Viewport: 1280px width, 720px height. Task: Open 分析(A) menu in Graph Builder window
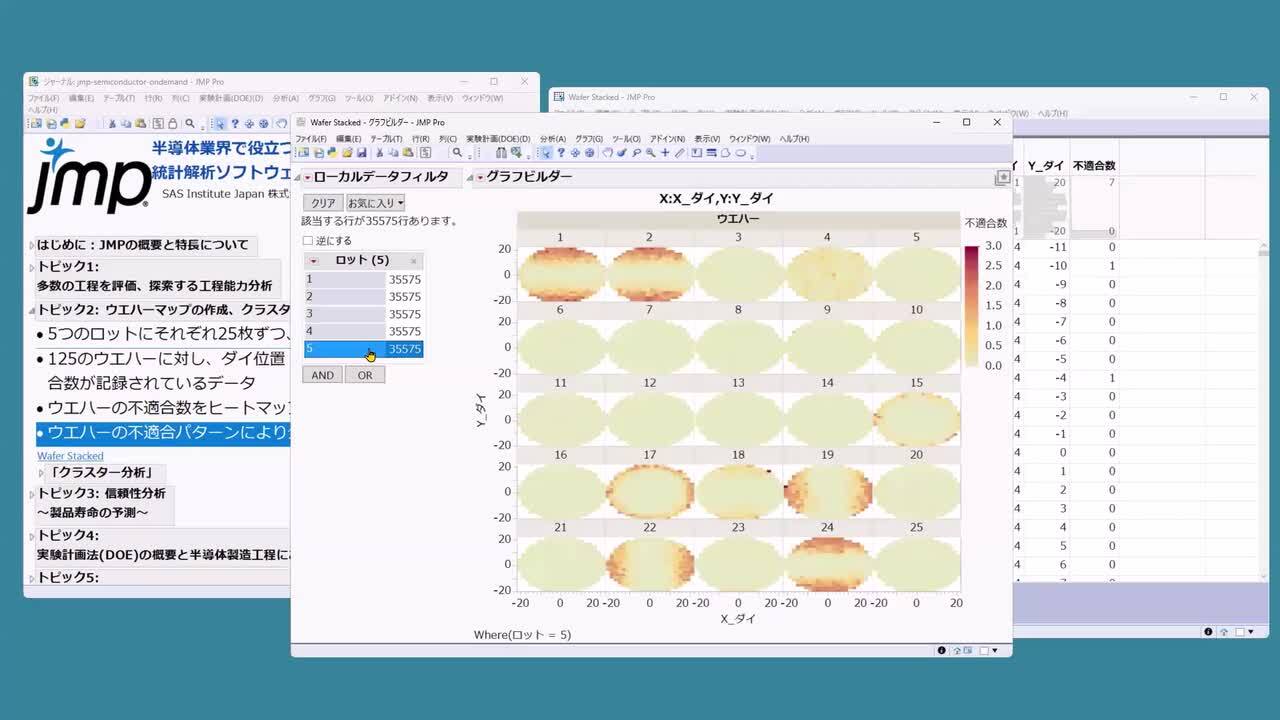pos(553,139)
